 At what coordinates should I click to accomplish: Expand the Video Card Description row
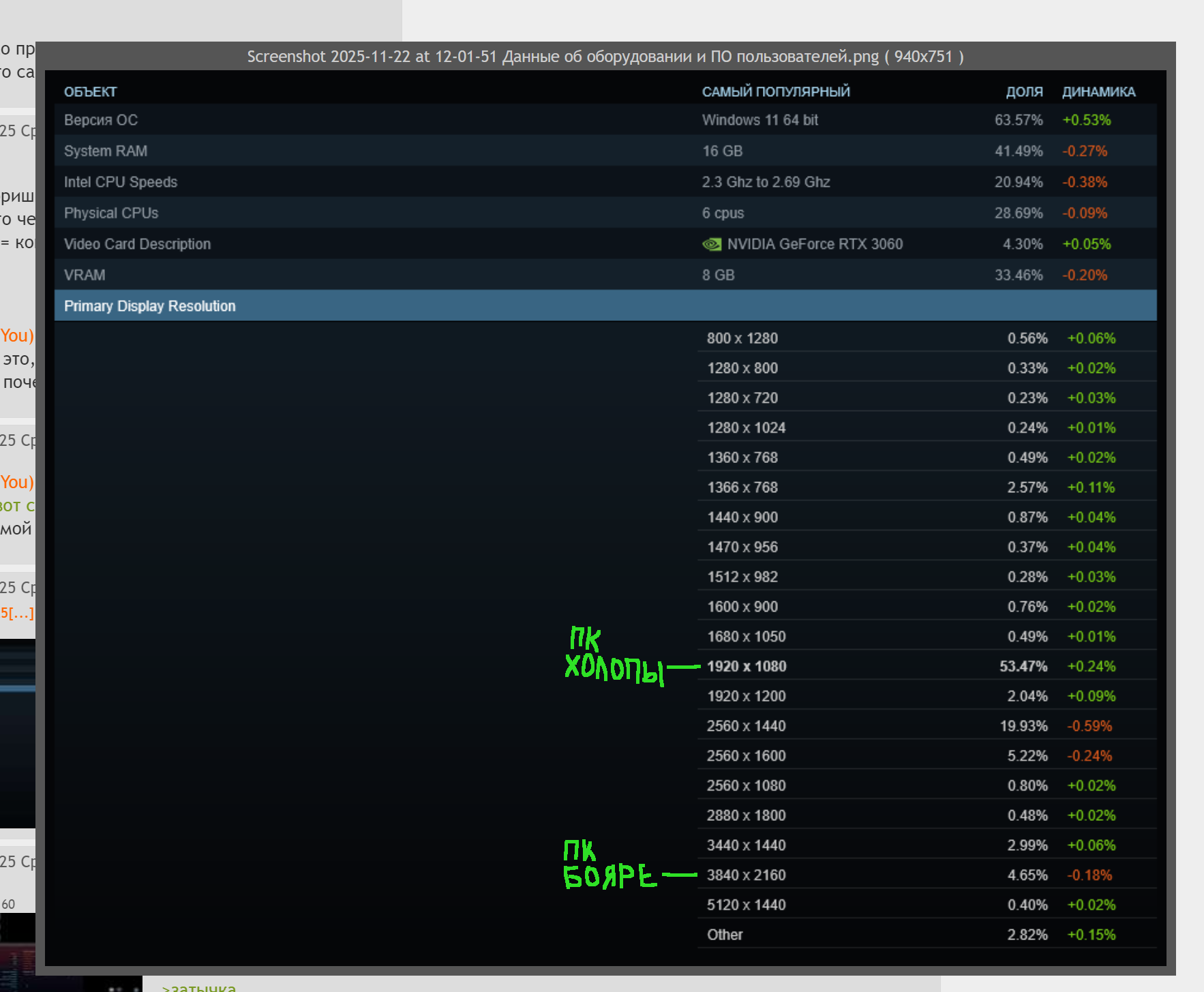pos(605,244)
